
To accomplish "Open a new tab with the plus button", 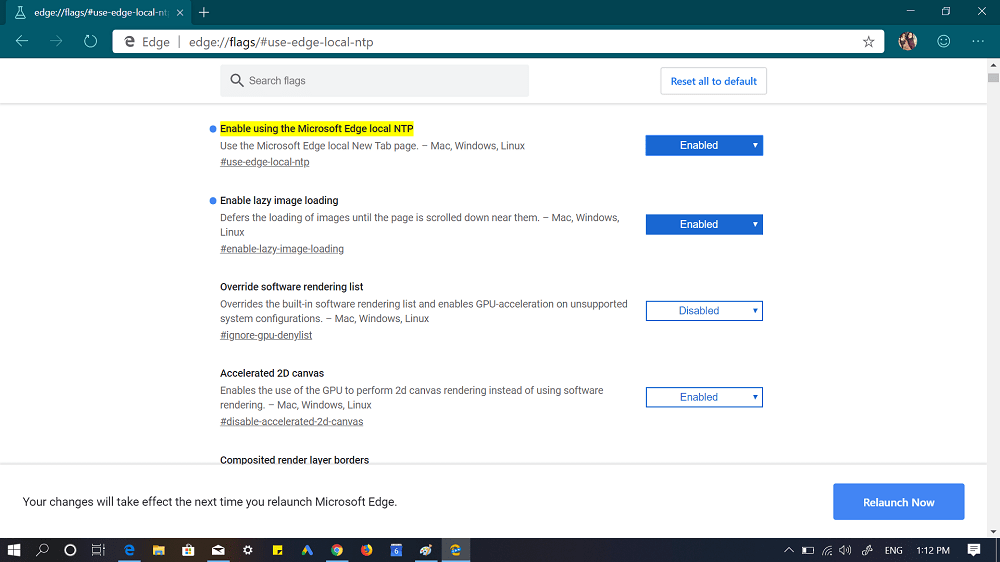I will pos(203,12).
